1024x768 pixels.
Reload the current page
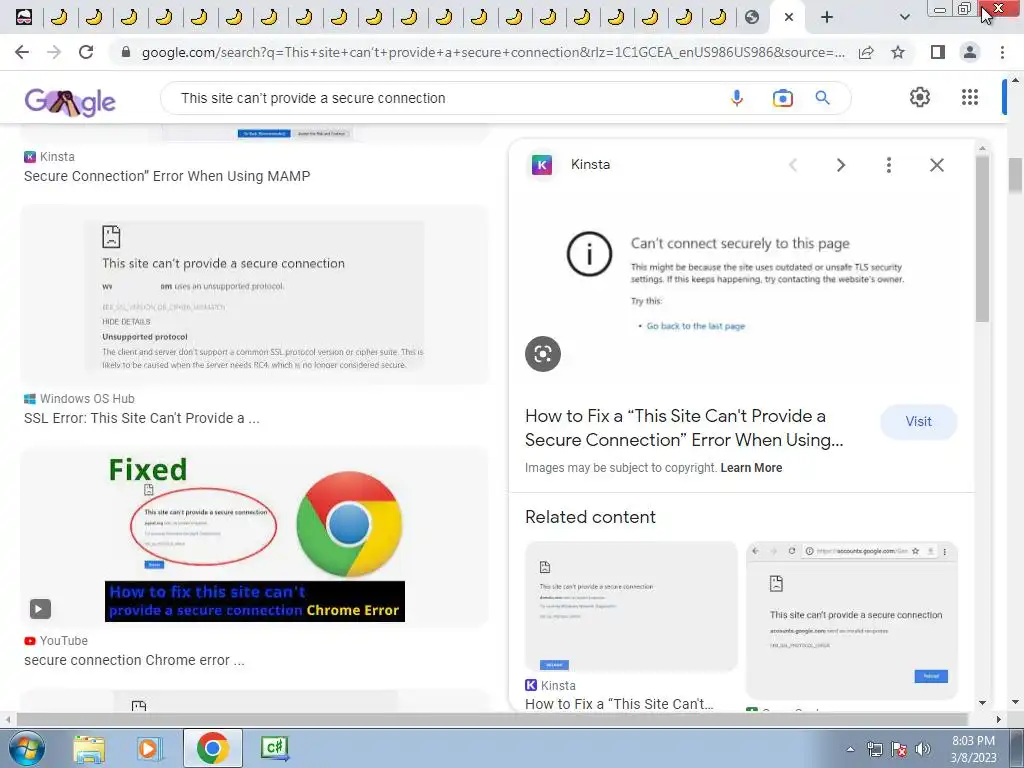86,52
